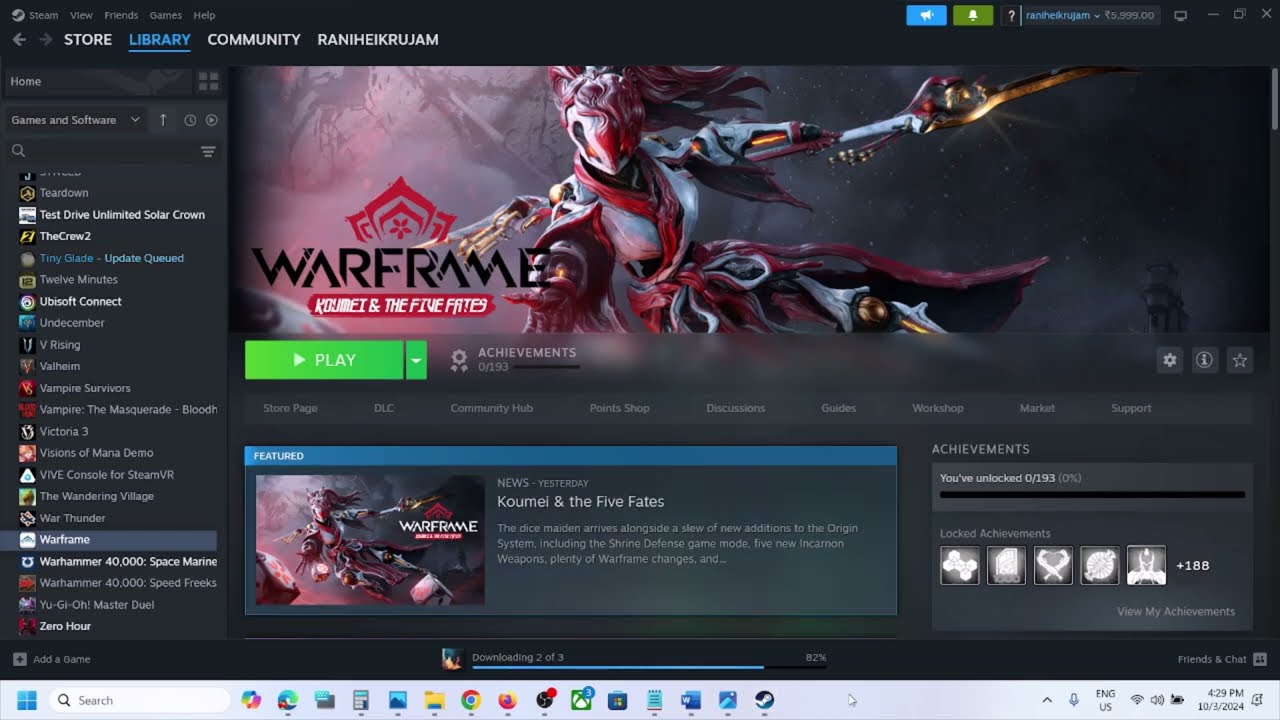Click achievements unlocked progress bar

[1092, 494]
